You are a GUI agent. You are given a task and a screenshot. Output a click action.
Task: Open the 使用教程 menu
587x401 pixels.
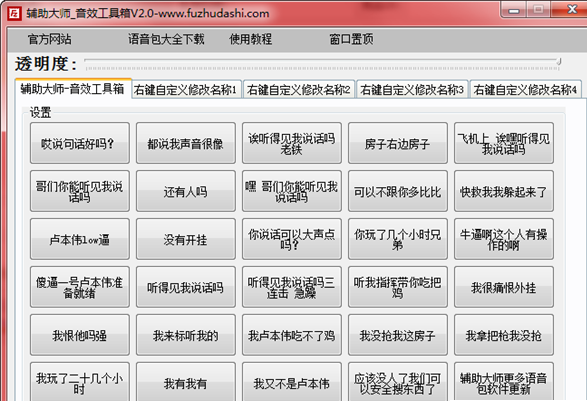point(250,39)
